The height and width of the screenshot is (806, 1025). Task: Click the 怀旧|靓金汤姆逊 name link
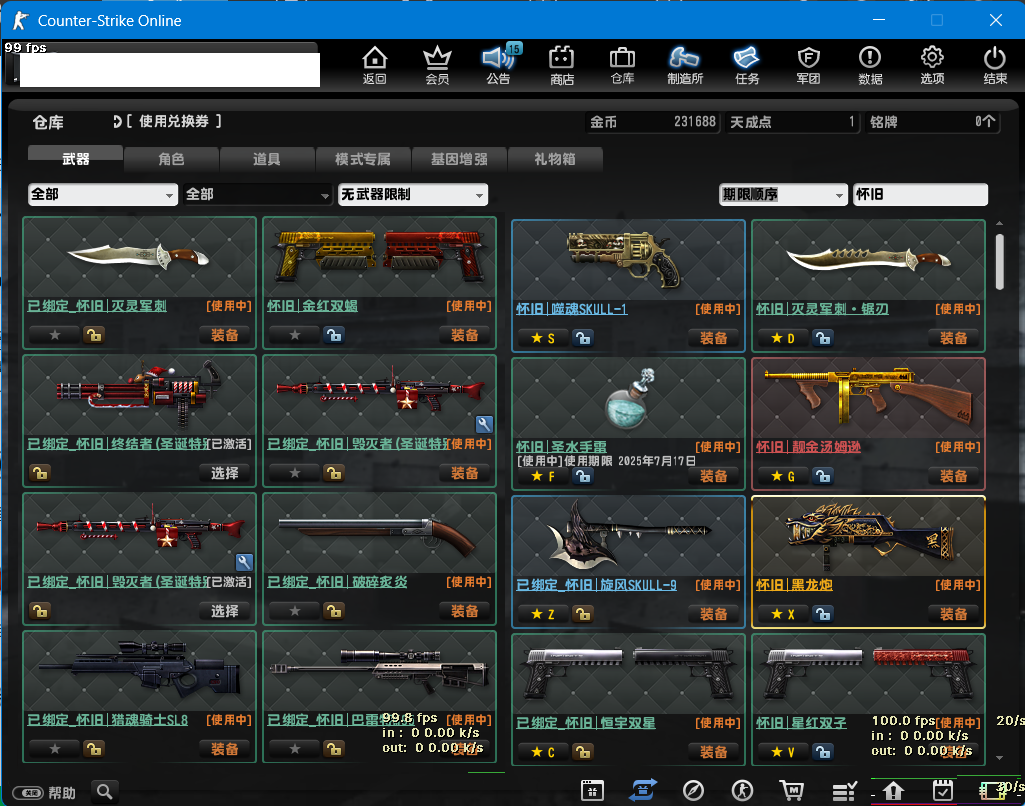click(808, 447)
